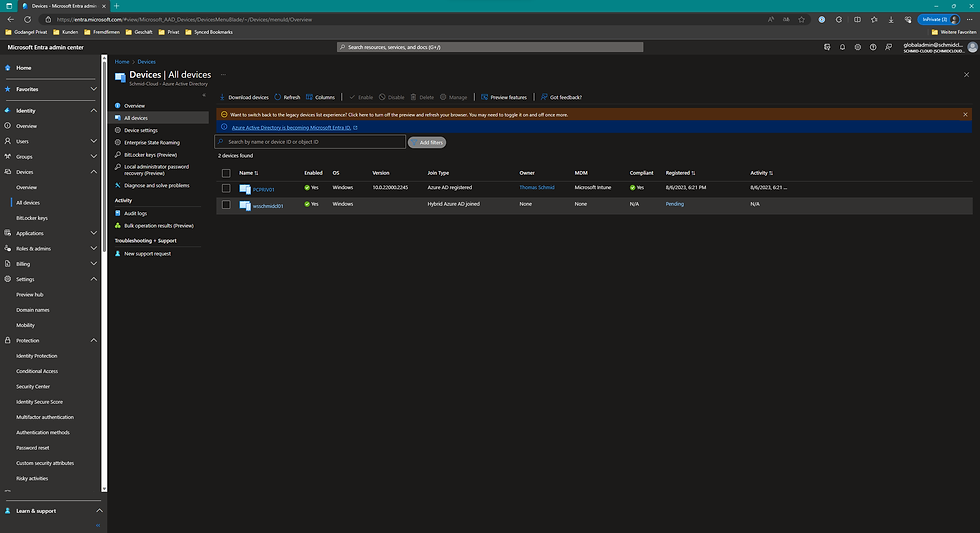Check the PCPRIV01 row checkbox
This screenshot has width=980, height=533.
click(x=226, y=188)
